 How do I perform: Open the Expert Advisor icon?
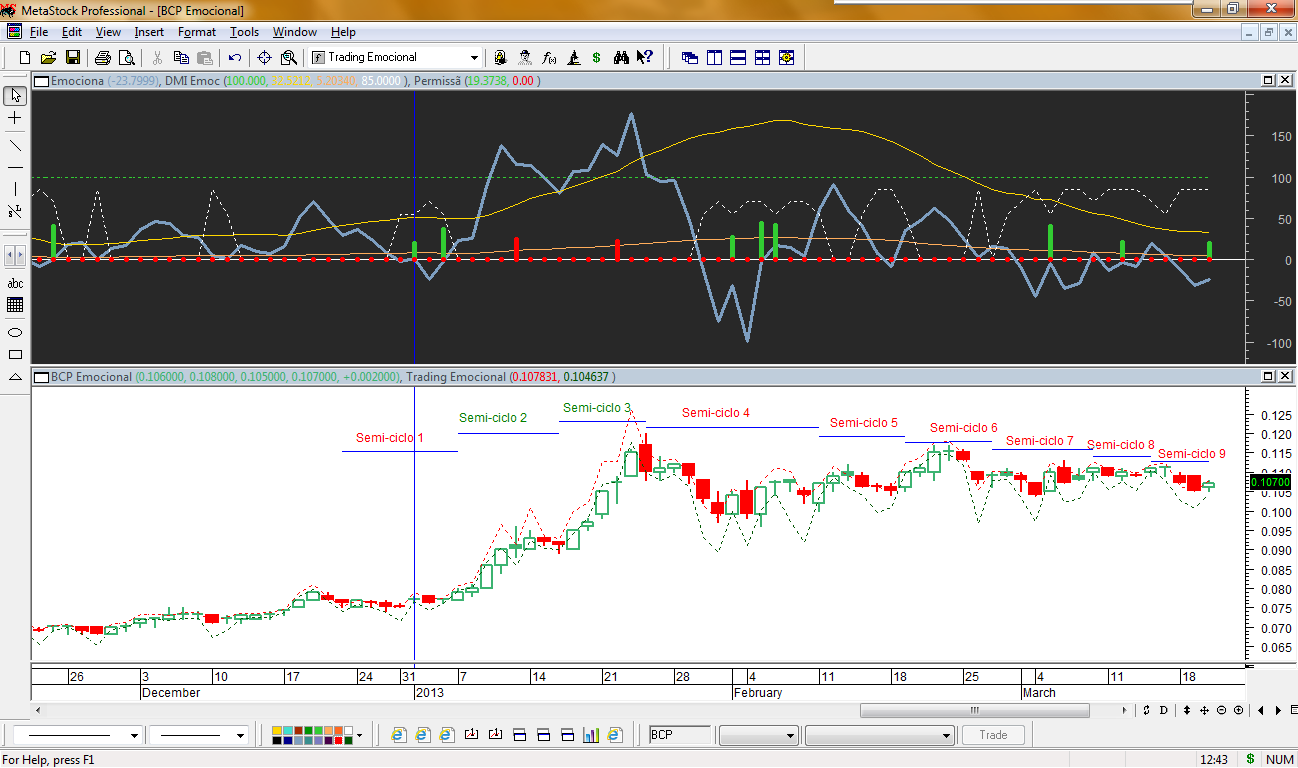500,57
